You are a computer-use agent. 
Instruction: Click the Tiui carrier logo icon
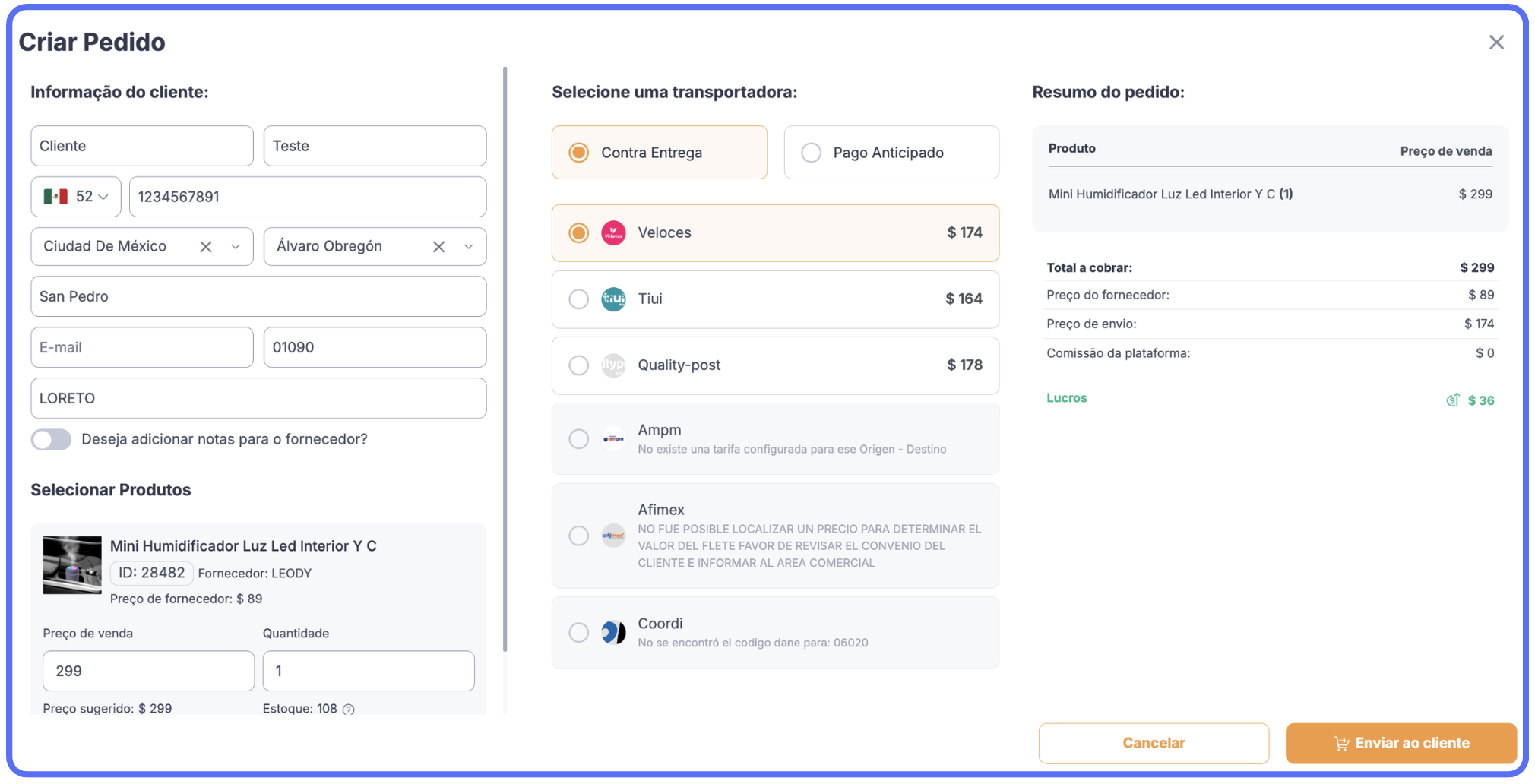point(613,299)
